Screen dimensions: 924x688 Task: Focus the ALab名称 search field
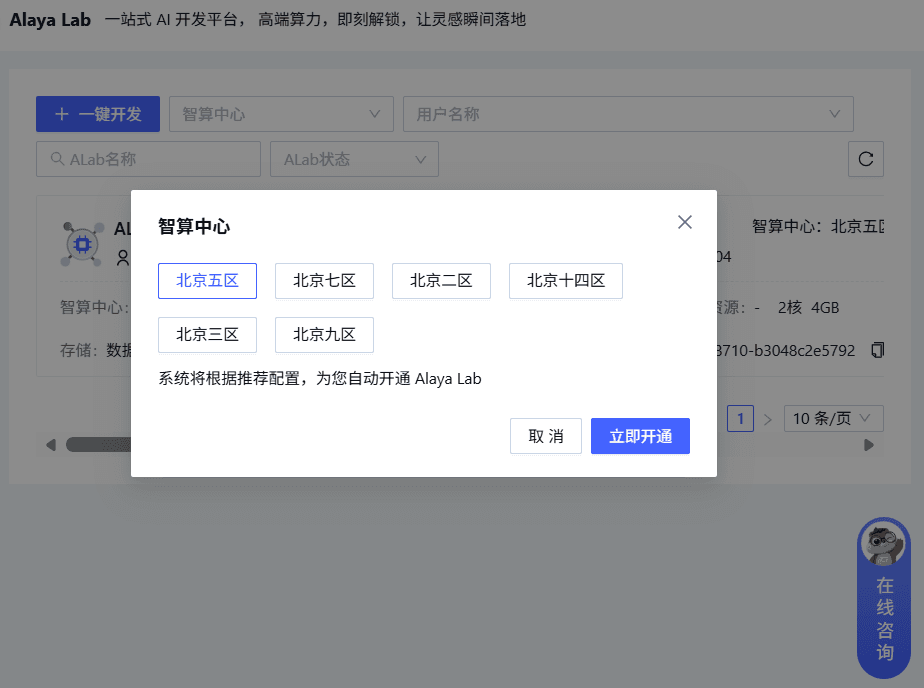click(148, 159)
